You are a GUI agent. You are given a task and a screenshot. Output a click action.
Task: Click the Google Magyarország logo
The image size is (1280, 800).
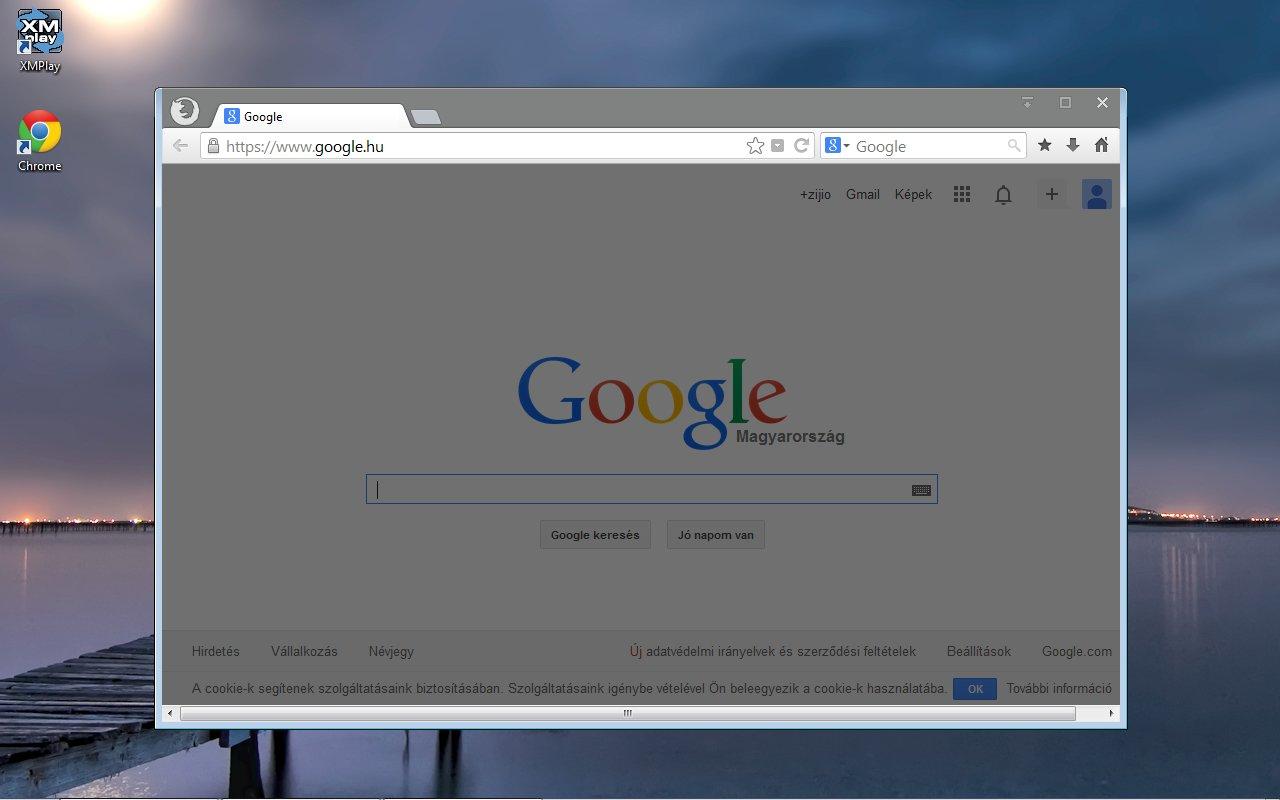point(681,402)
